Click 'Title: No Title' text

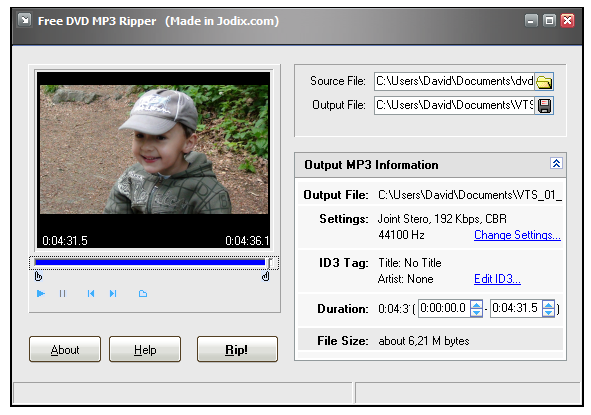click(410, 263)
